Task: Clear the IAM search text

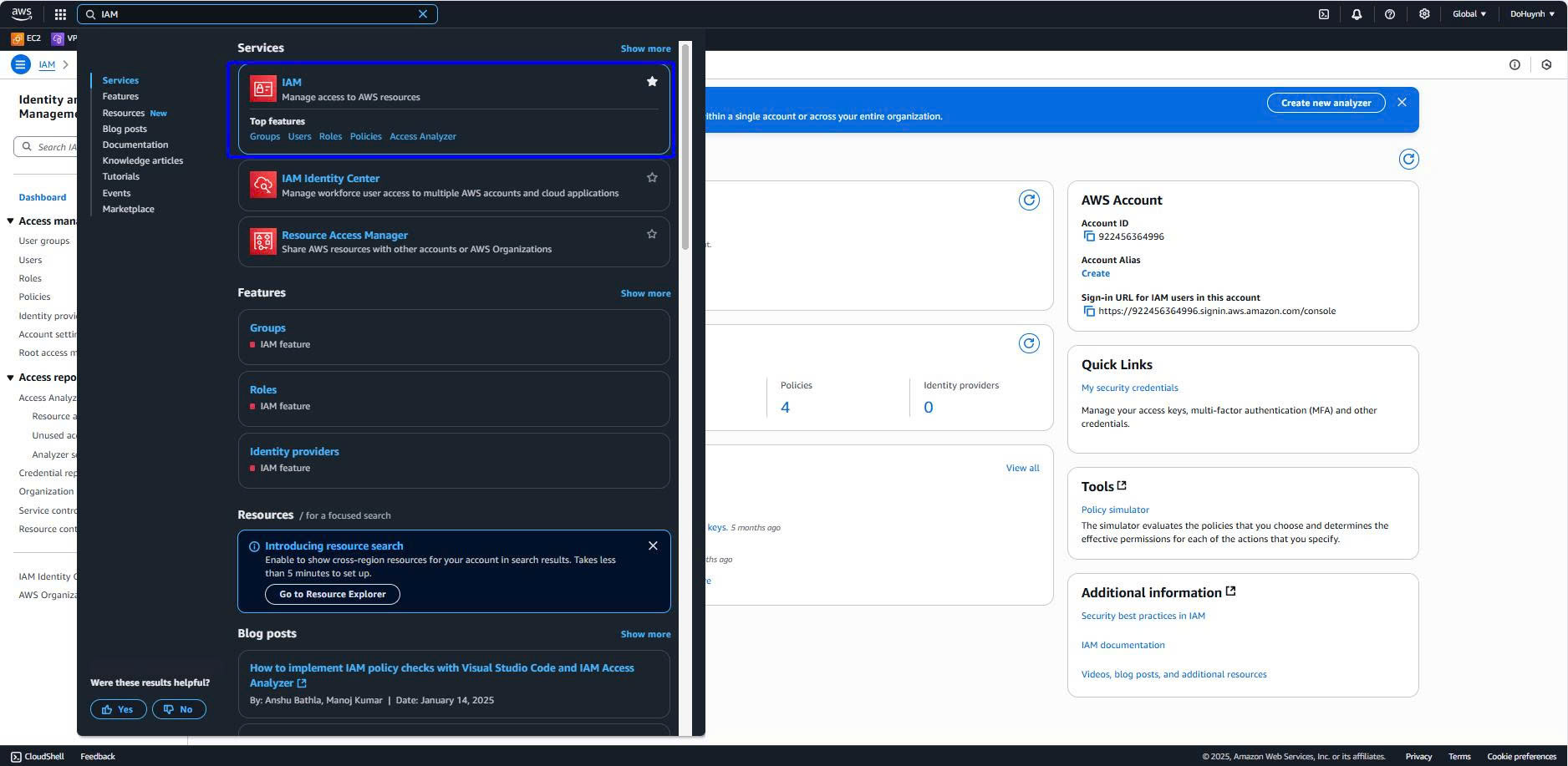Action: pos(423,14)
